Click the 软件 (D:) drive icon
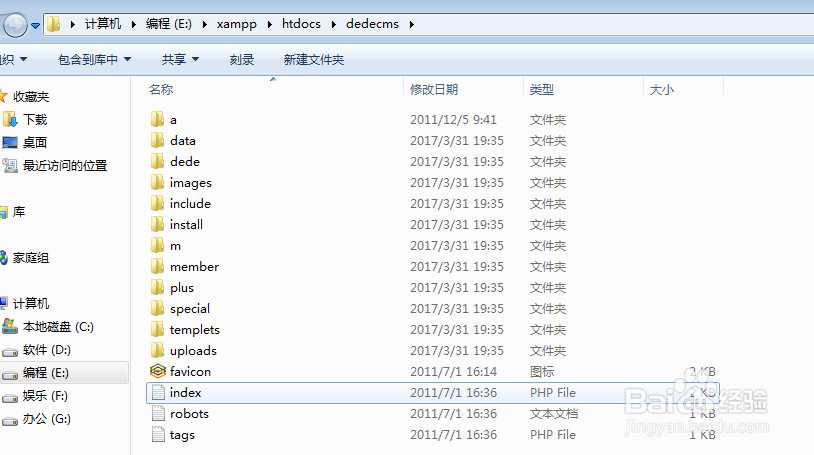This screenshot has height=455, width=814. click(x=10, y=351)
